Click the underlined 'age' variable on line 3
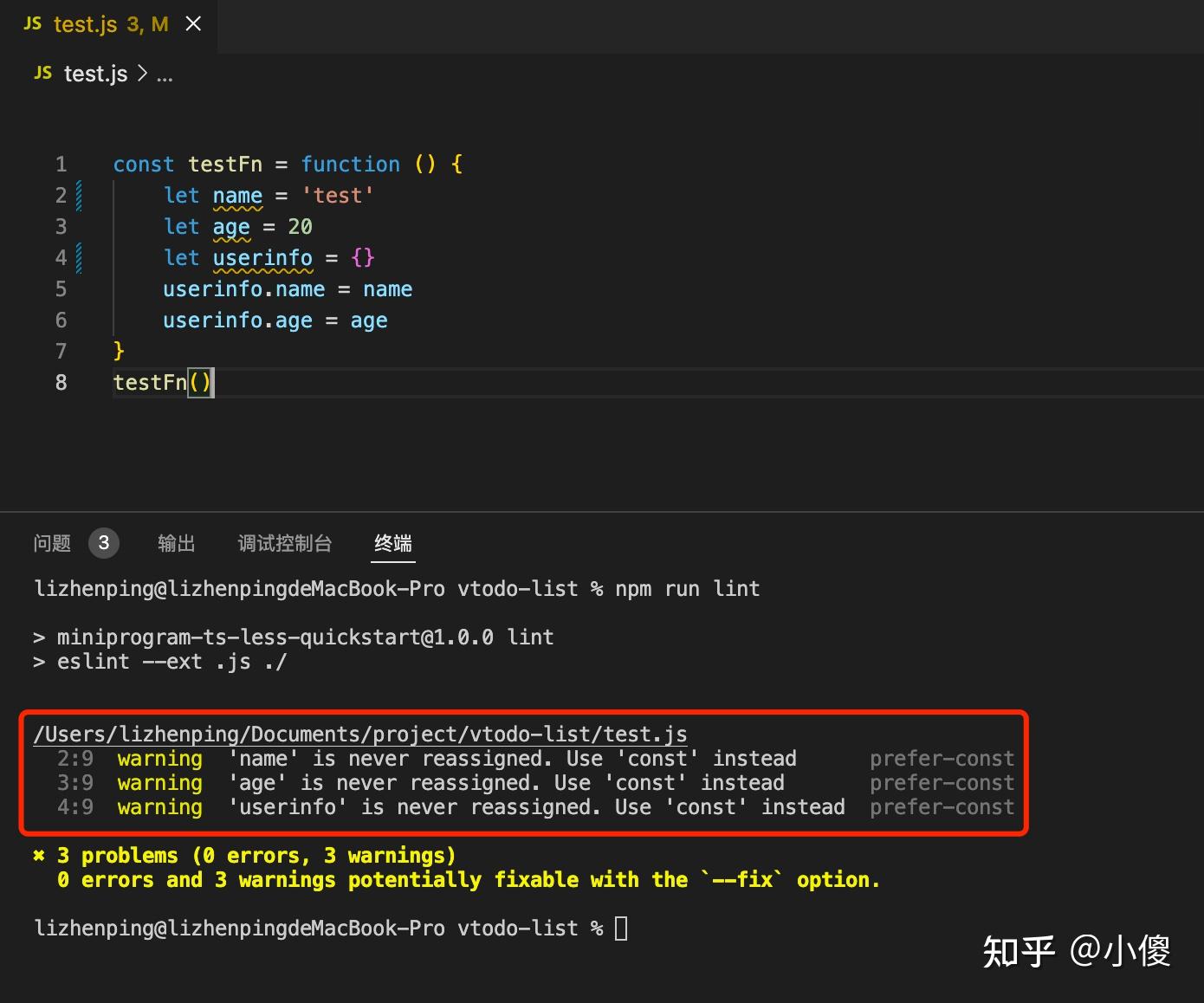Viewport: 1204px width, 1003px height. click(231, 227)
